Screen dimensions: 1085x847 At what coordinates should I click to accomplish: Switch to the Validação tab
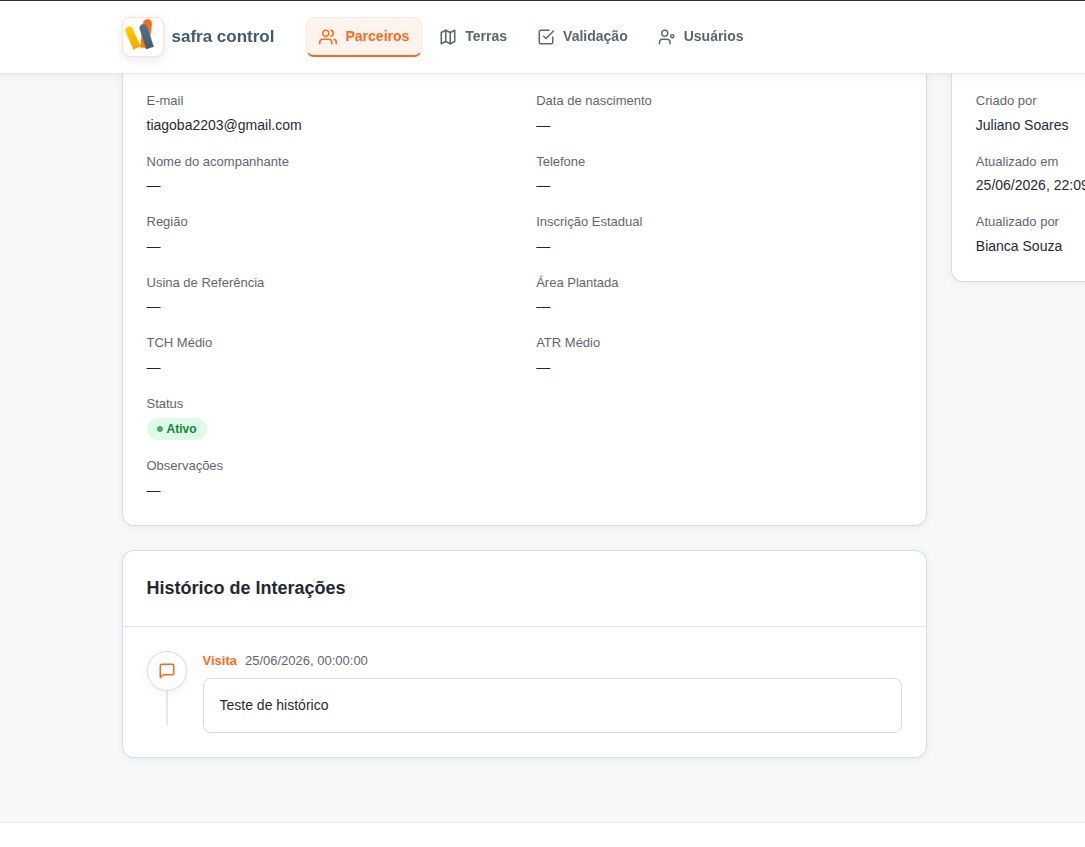(583, 37)
